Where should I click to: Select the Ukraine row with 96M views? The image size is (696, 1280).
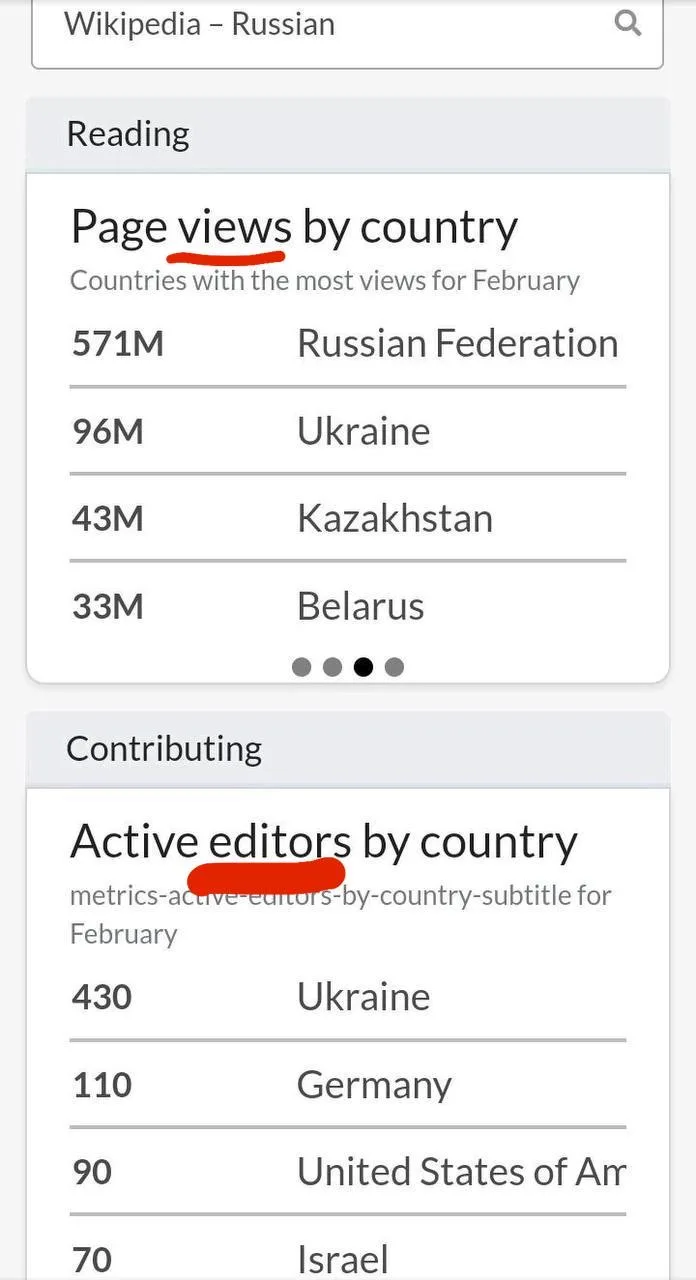click(x=348, y=432)
